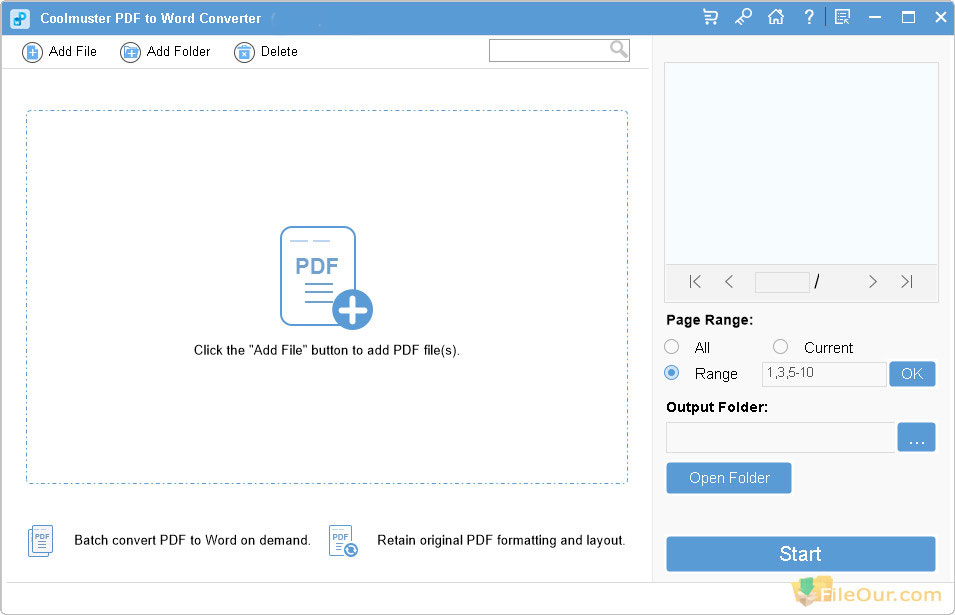Viewport: 955px width, 615px height.
Task: Go to previous preview page
Action: [x=729, y=282]
